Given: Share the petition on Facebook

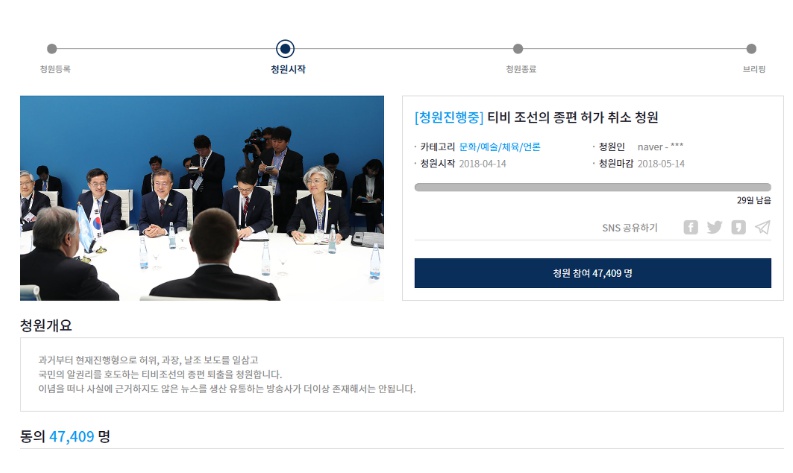Looking at the screenshot, I should pyautogui.click(x=690, y=227).
